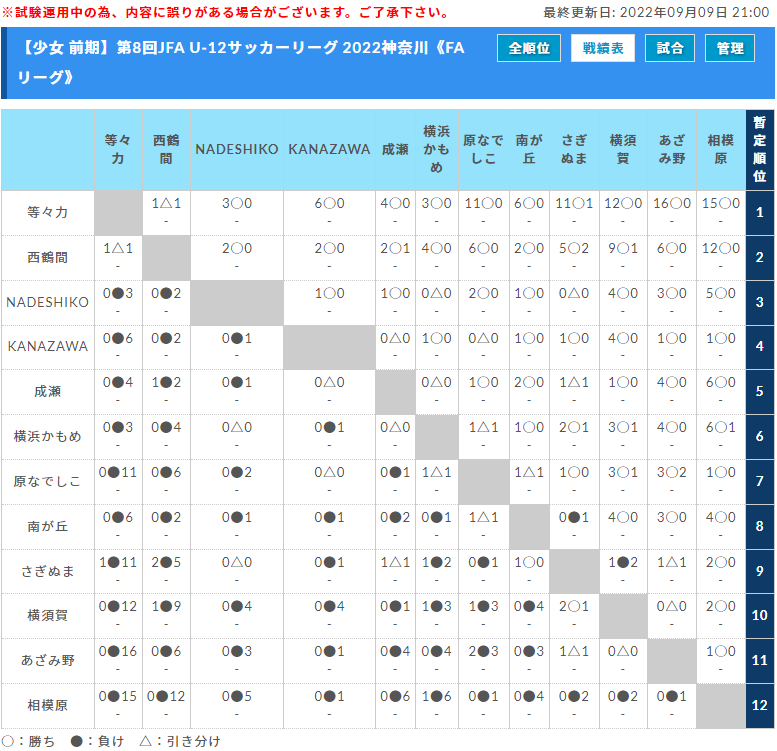
Task: Click 相模原 vs 西鶴間 result 0●12
Action: coord(166,697)
